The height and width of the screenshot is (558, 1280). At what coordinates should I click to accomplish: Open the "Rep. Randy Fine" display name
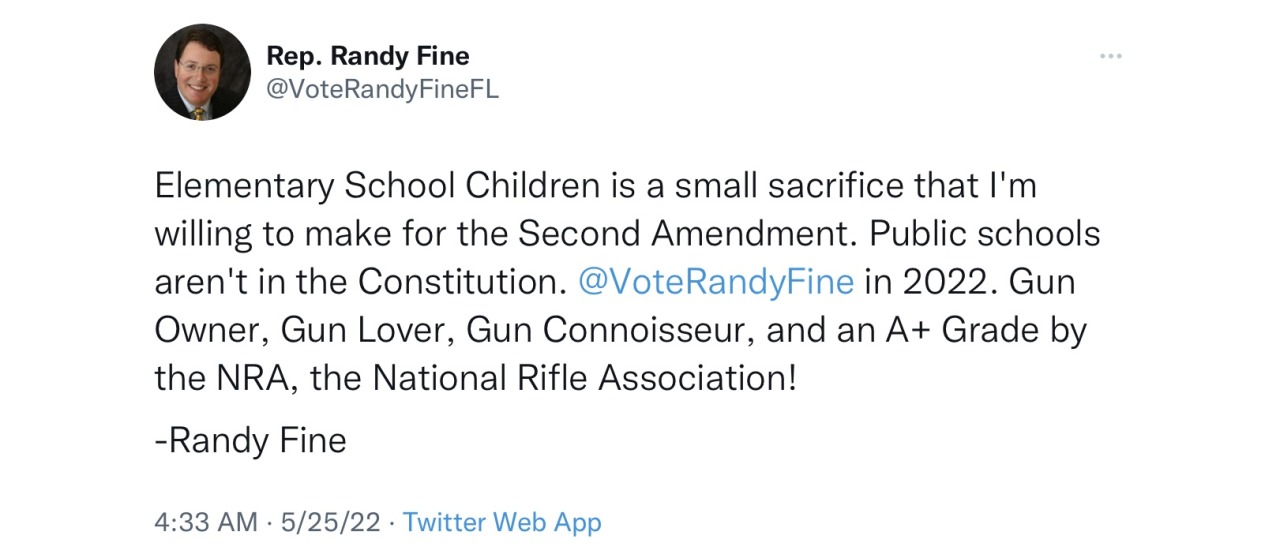coord(367,56)
